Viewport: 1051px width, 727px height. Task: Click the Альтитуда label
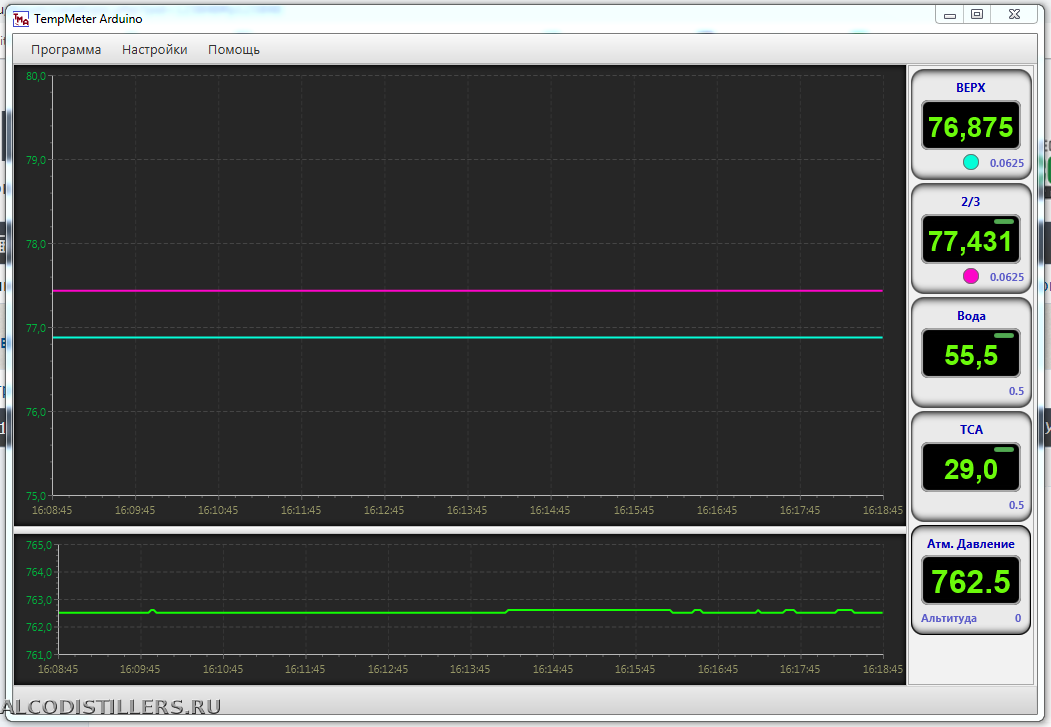(x=948, y=618)
